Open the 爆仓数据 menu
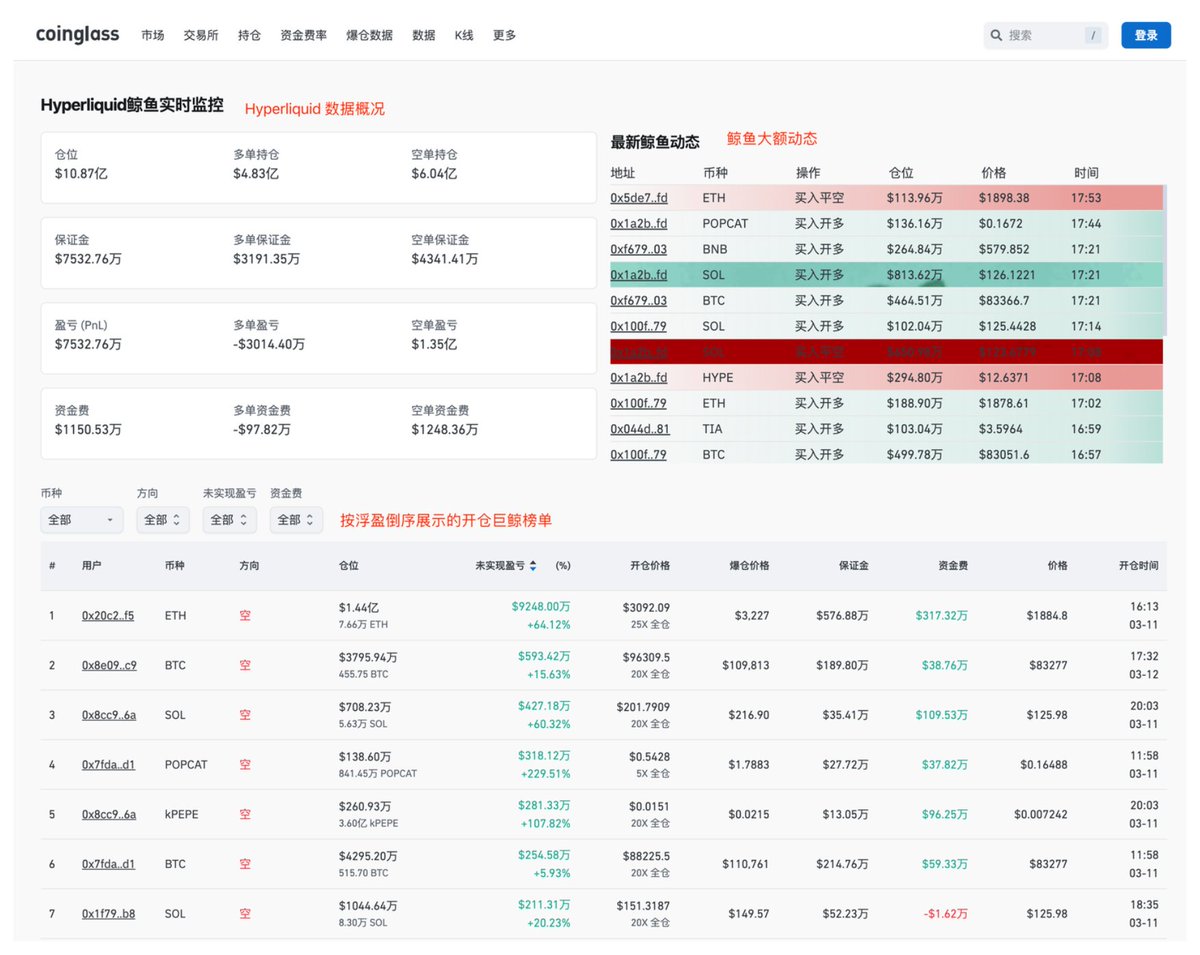This screenshot has height=955, width=1200. [x=369, y=35]
